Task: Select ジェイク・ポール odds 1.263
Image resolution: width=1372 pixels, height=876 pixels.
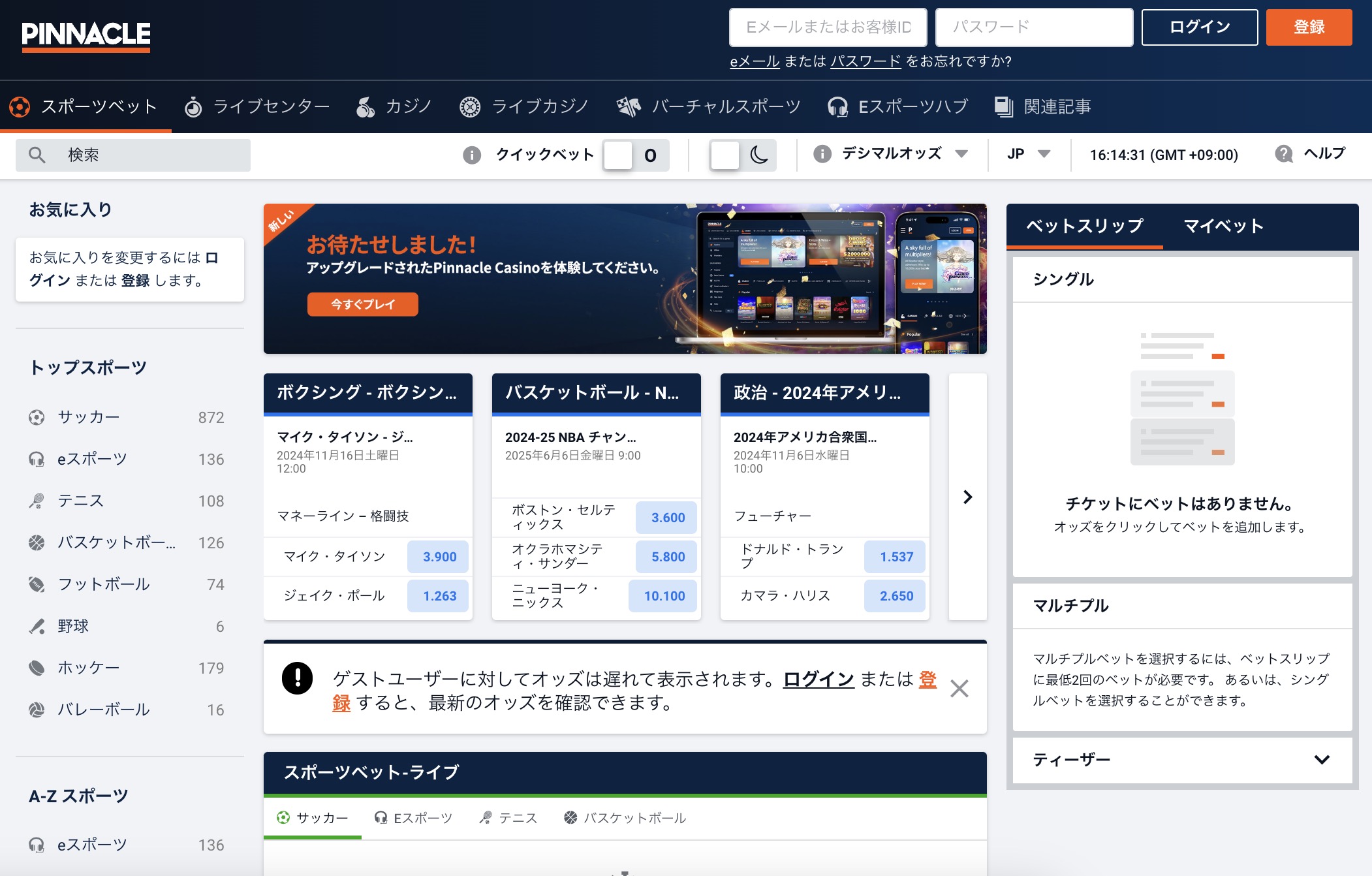Action: pos(438,596)
